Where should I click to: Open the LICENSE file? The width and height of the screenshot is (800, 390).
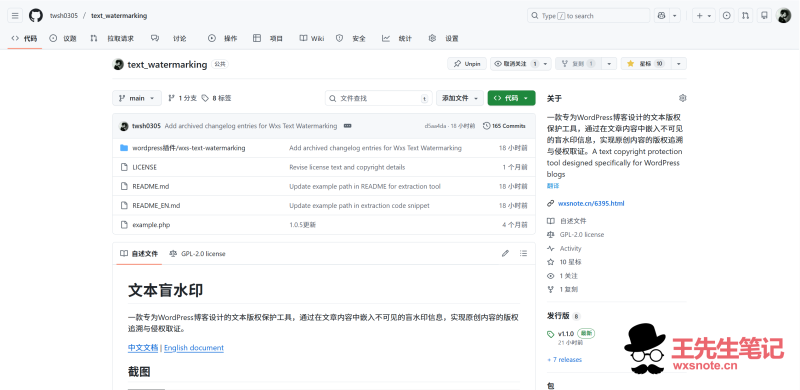point(144,167)
